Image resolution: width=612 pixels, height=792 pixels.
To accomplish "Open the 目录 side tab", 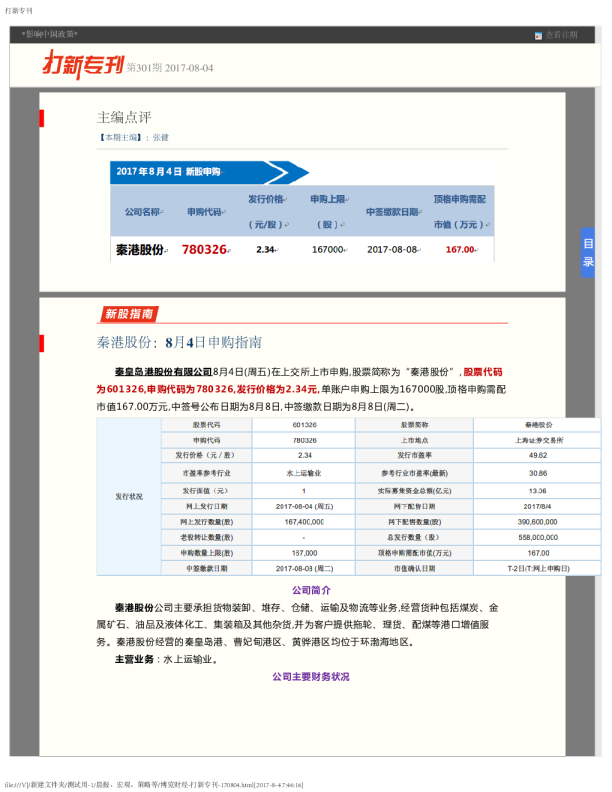I will click(x=588, y=252).
